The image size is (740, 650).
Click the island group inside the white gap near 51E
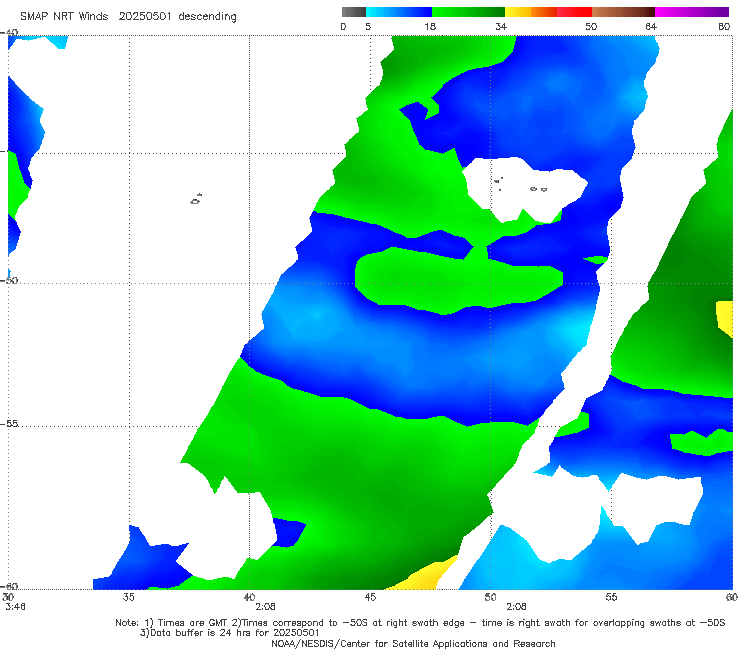coord(521,184)
